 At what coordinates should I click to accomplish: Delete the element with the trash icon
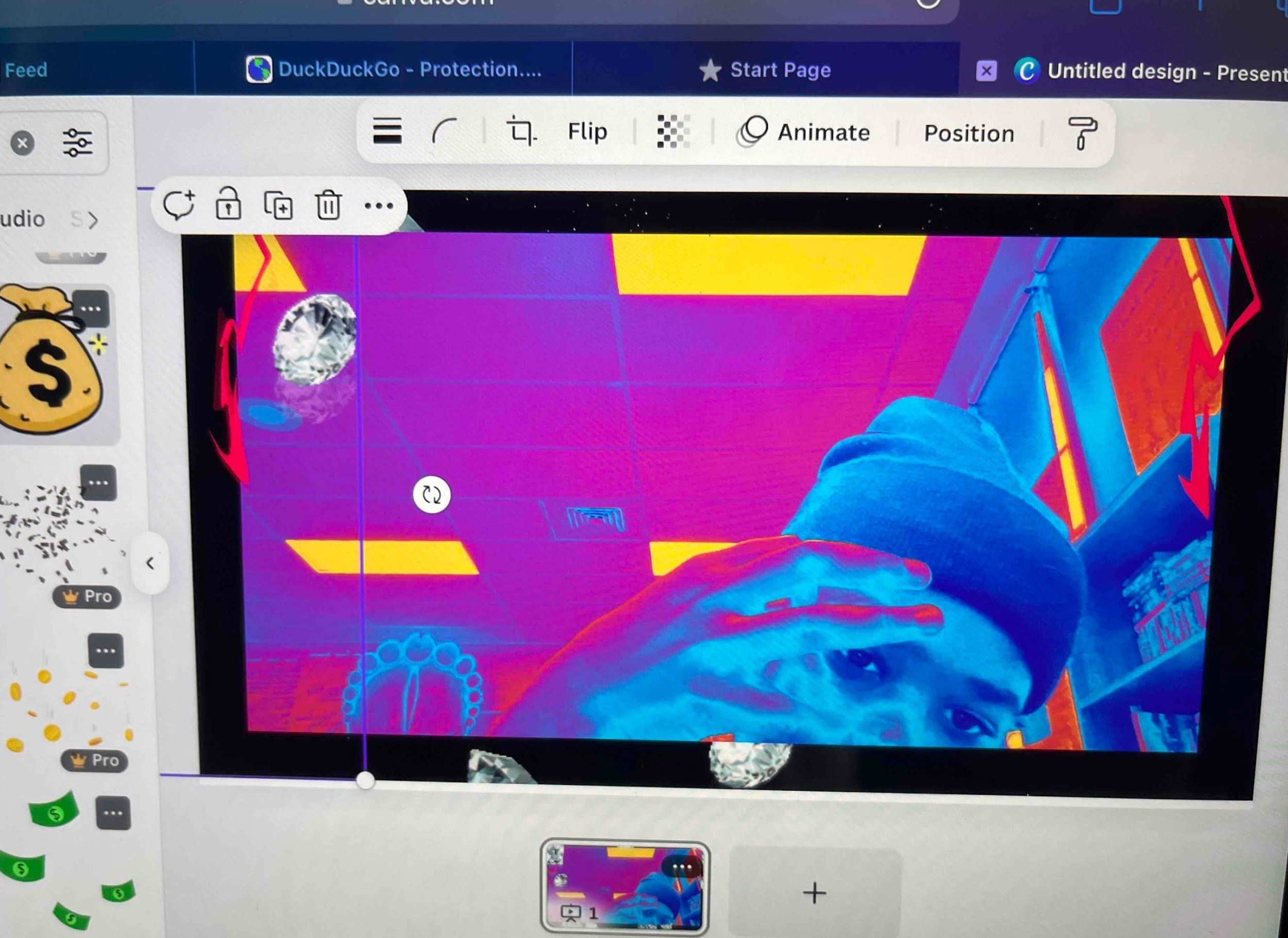point(328,205)
